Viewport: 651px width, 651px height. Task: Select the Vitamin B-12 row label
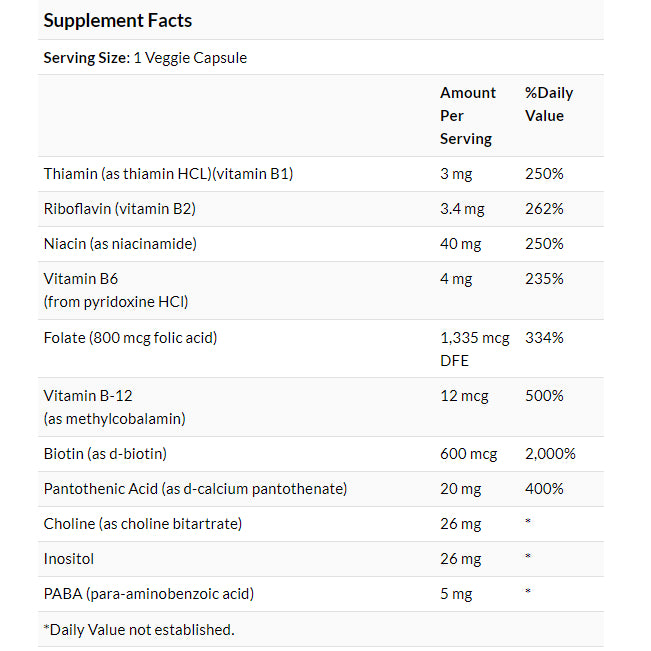[115, 407]
